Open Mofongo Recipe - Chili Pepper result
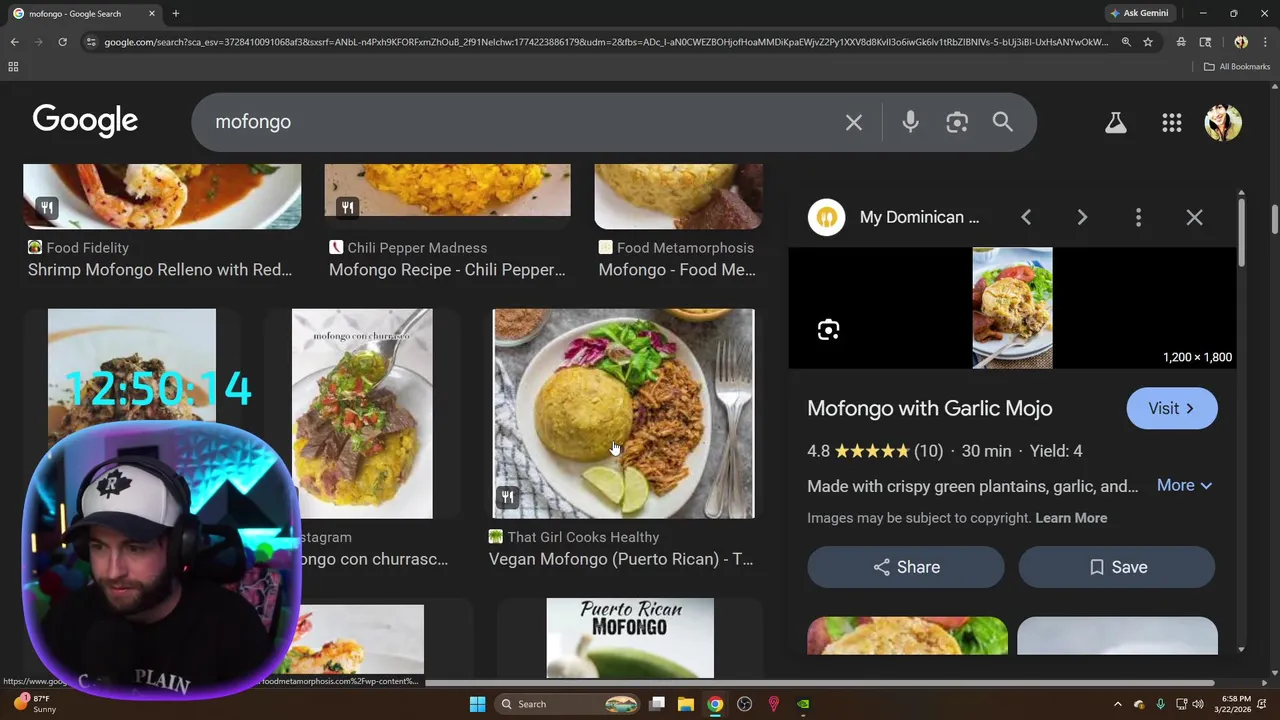The width and height of the screenshot is (1280, 720). click(x=447, y=269)
